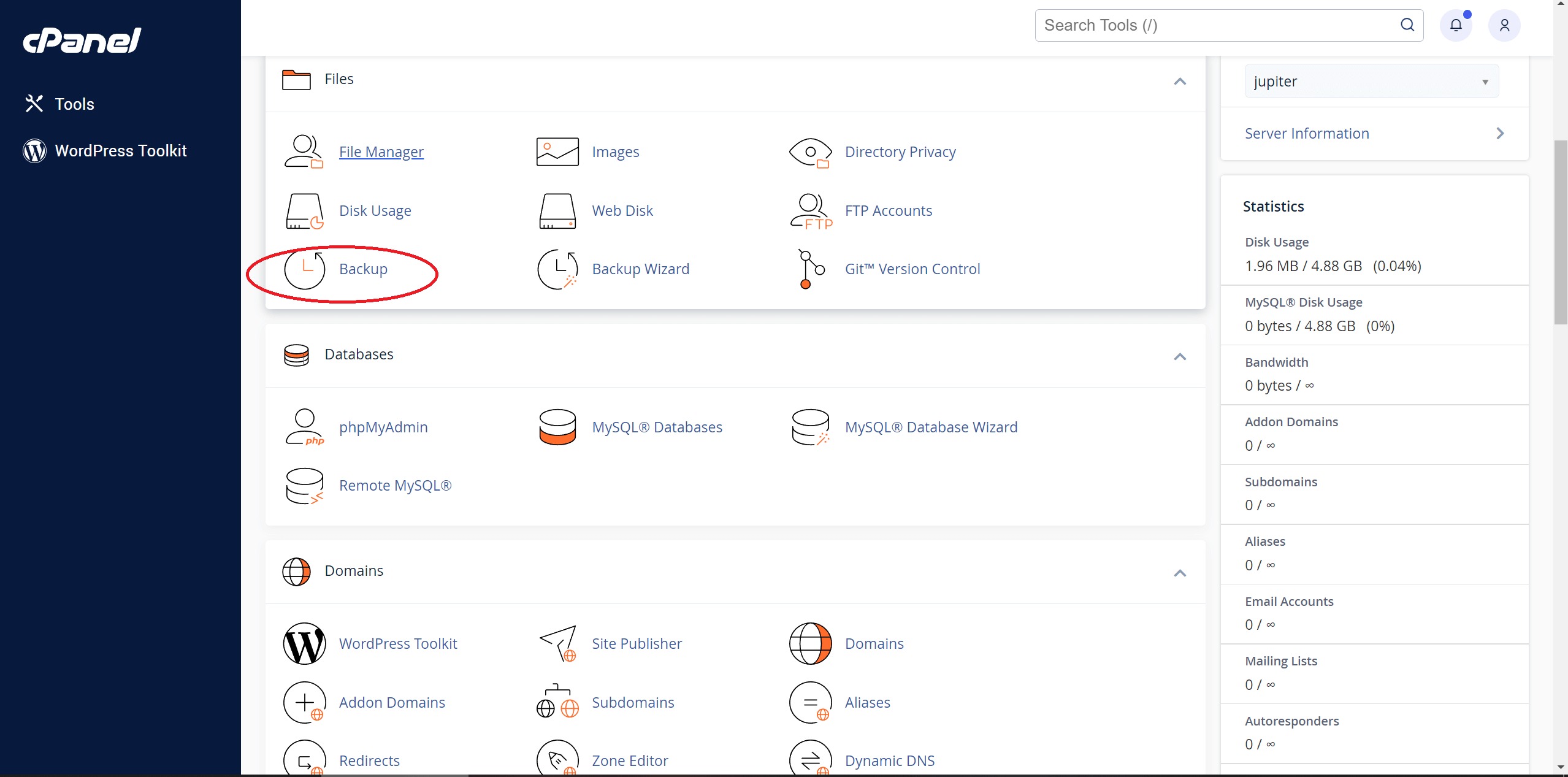Open the Disk Usage tool link
The image size is (1568, 777).
(375, 211)
